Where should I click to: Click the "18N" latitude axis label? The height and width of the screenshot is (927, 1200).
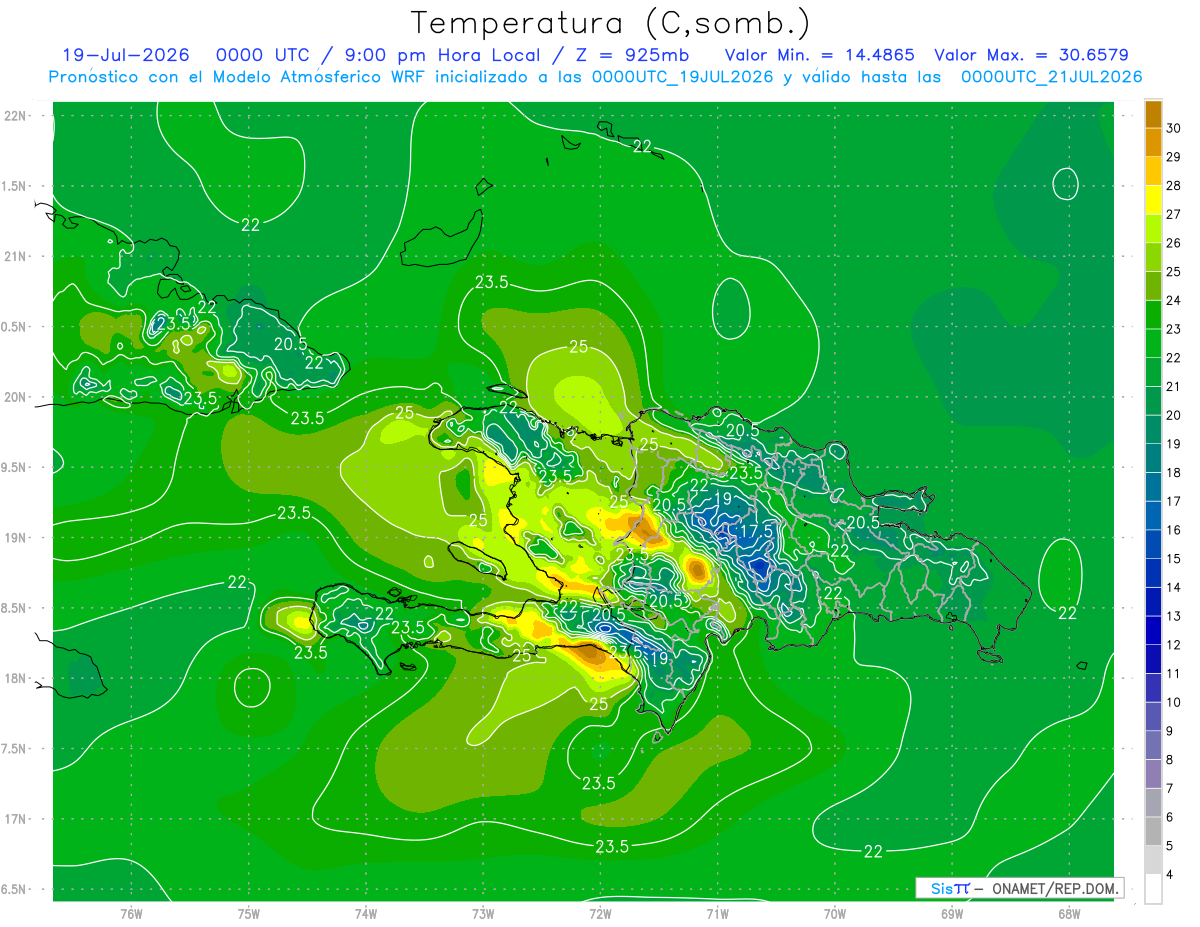15,678
